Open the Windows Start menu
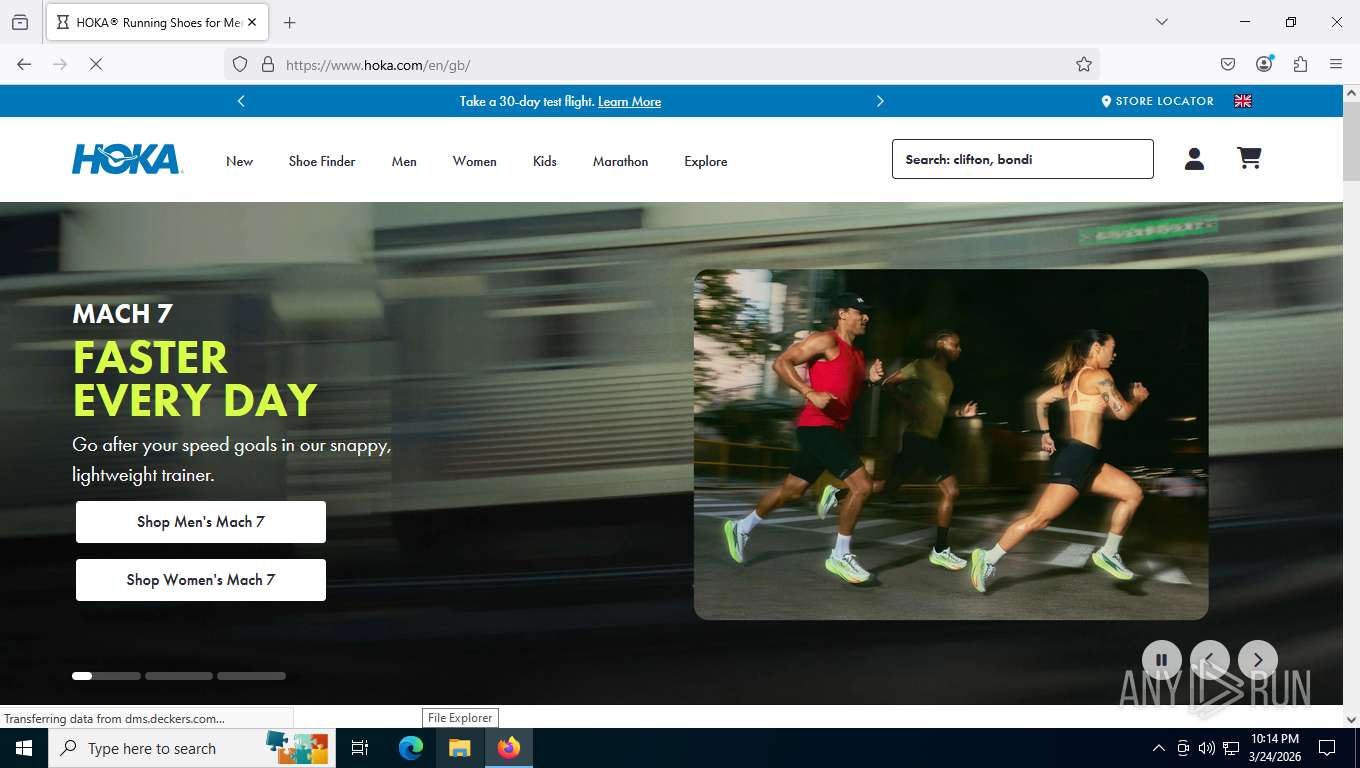 (23, 748)
